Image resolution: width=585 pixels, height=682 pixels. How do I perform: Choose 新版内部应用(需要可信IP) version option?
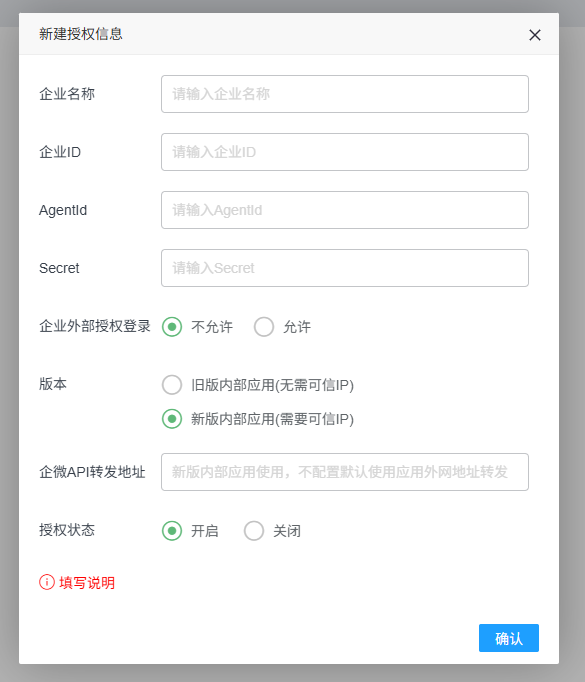[172, 419]
